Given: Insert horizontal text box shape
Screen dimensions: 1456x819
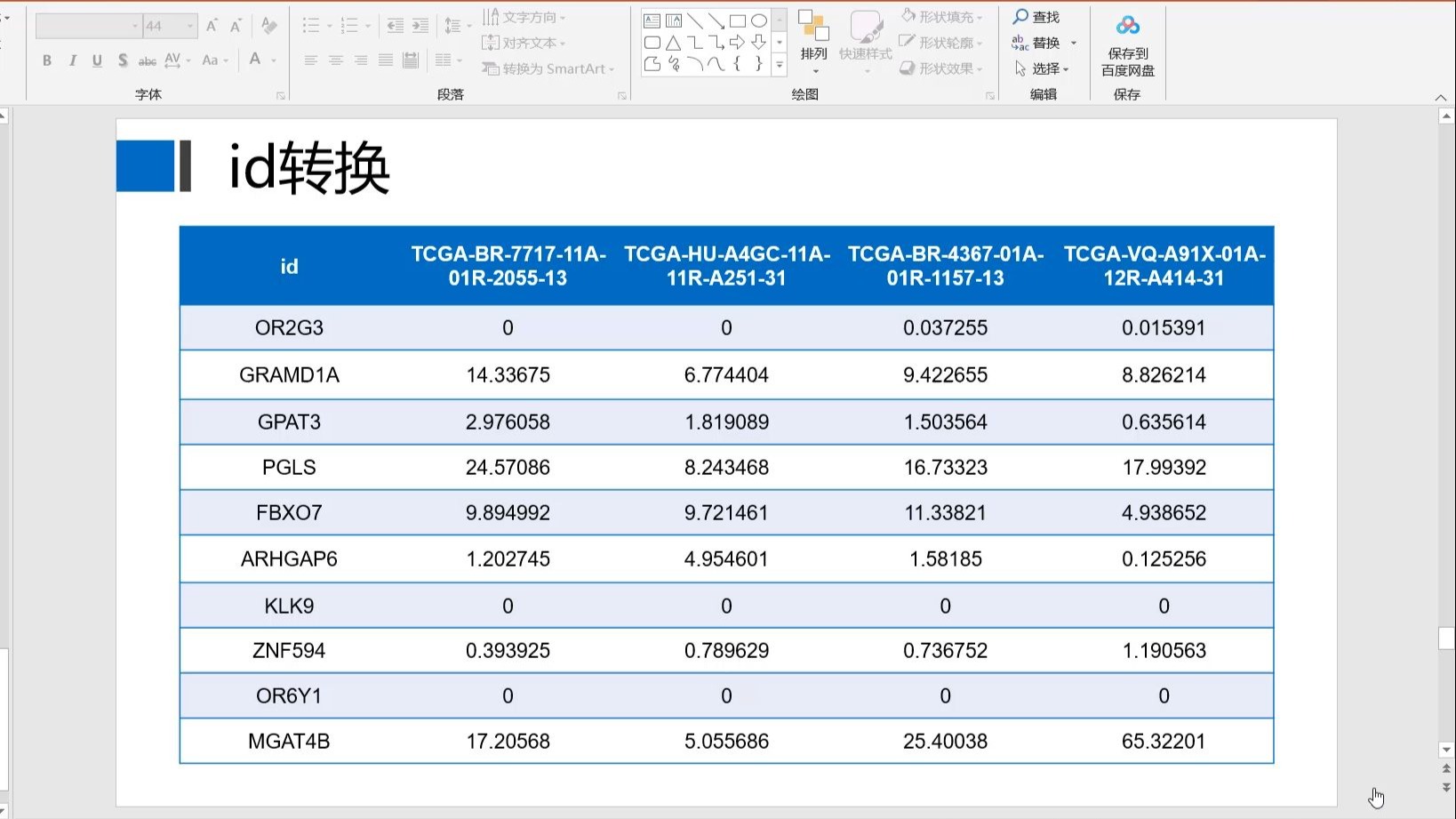Looking at the screenshot, I should (652, 20).
